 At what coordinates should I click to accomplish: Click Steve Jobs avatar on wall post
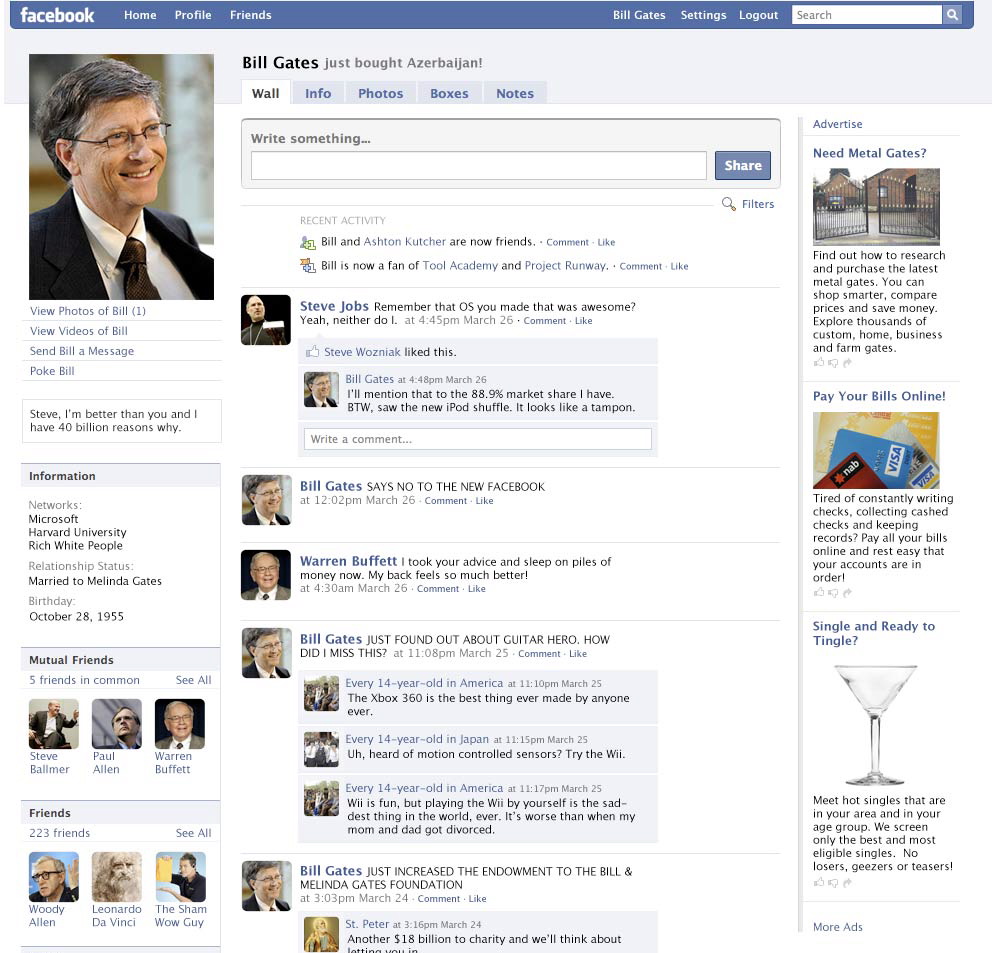tap(266, 320)
